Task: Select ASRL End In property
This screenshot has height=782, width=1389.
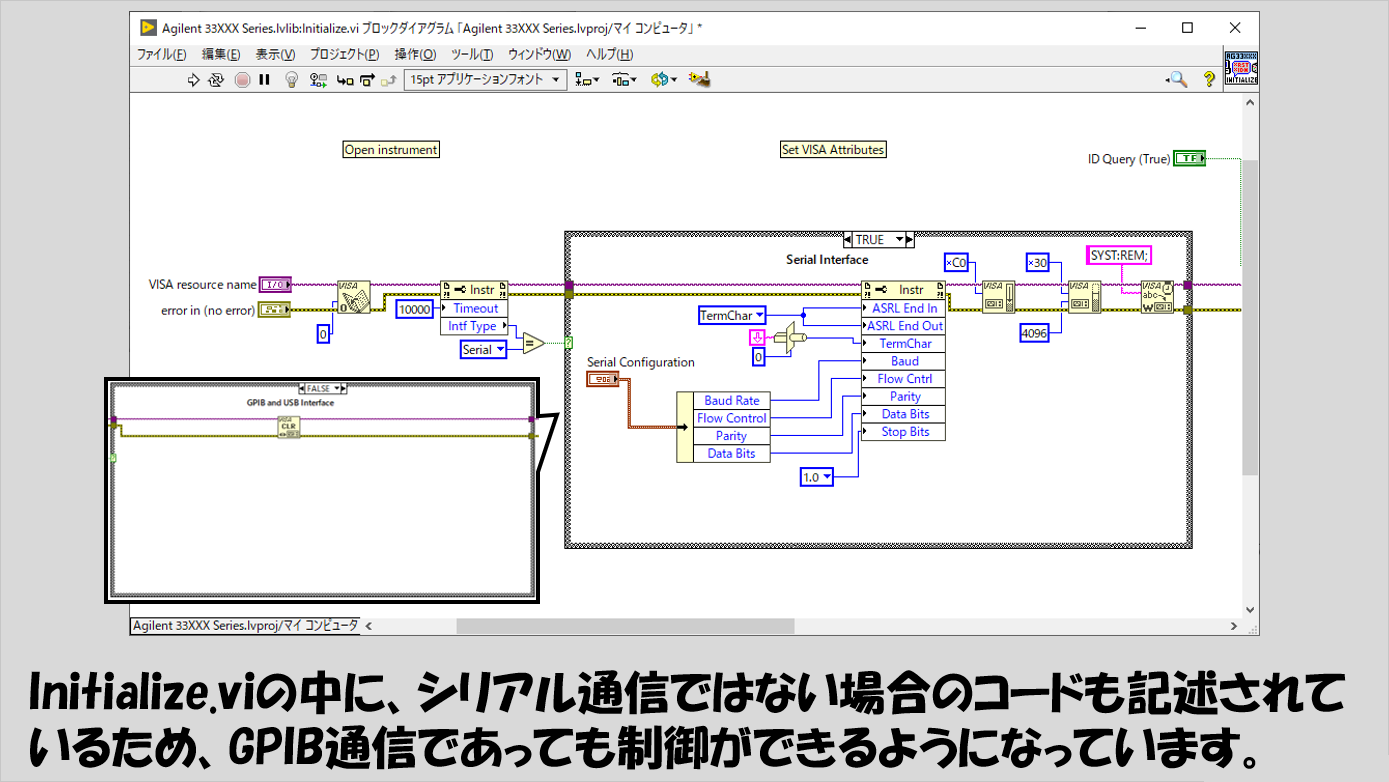Action: (903, 308)
